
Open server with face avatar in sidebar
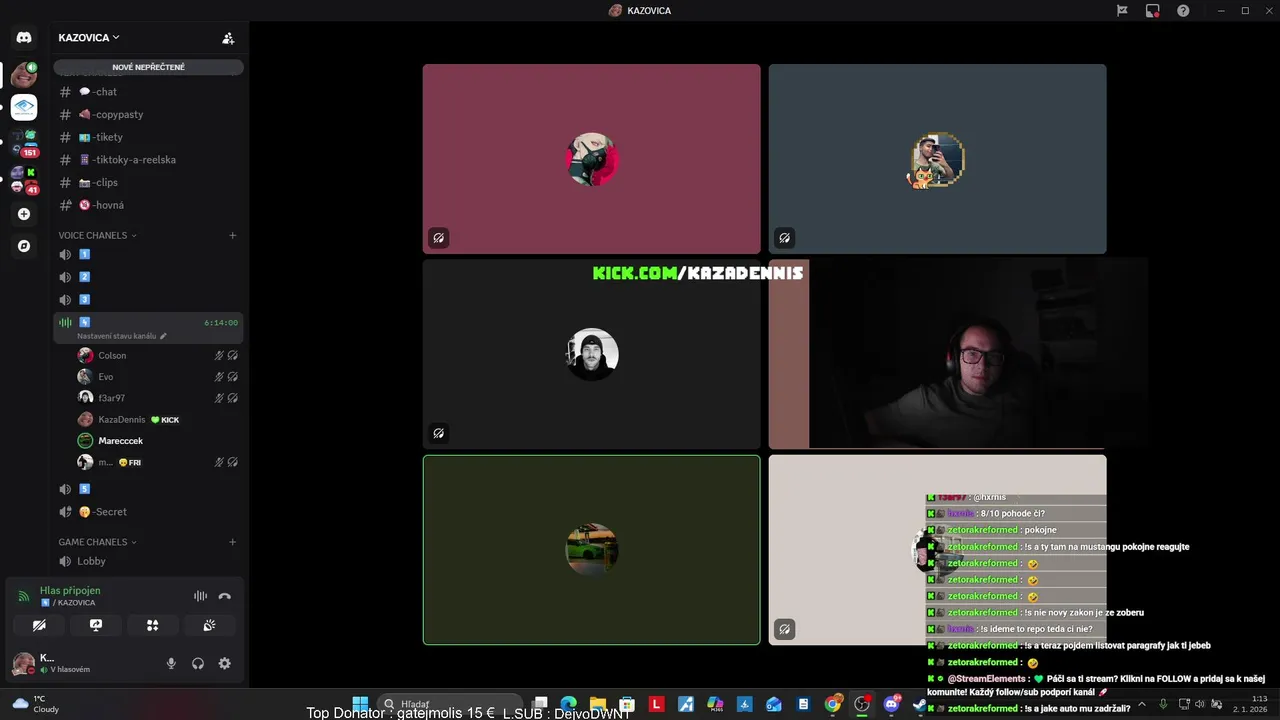click(x=24, y=75)
